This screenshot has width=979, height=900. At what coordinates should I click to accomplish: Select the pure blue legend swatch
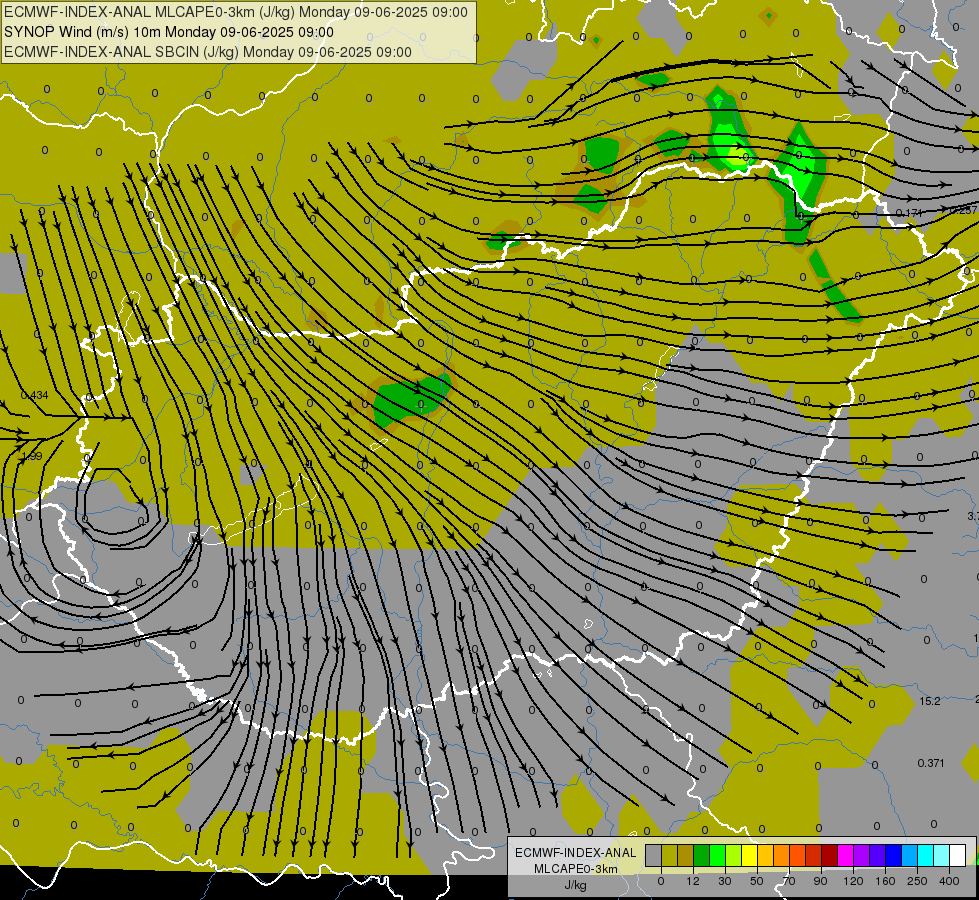894,855
